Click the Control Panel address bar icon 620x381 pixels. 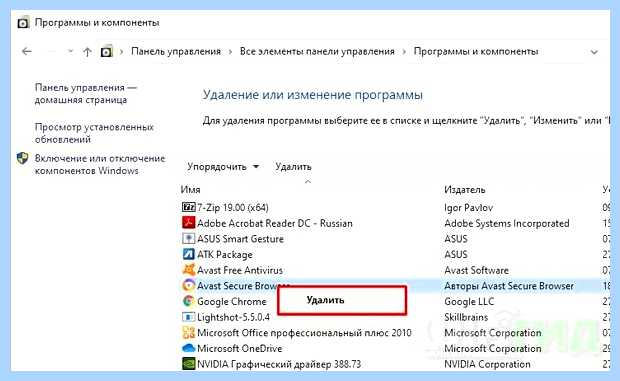click(x=106, y=52)
